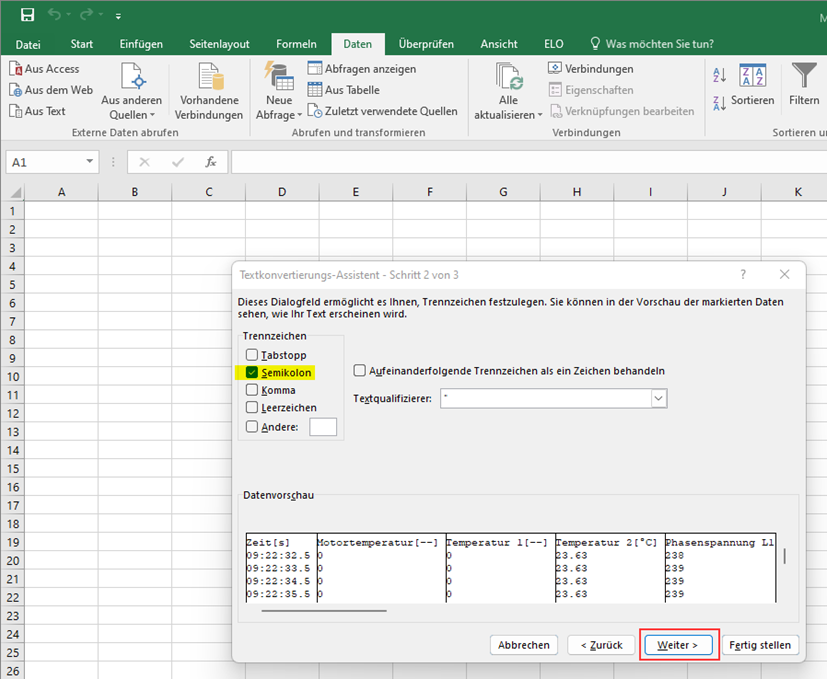Click the Abfragen anzeigen icon
Viewport: 827px width, 679px height.
pyautogui.click(x=315, y=69)
